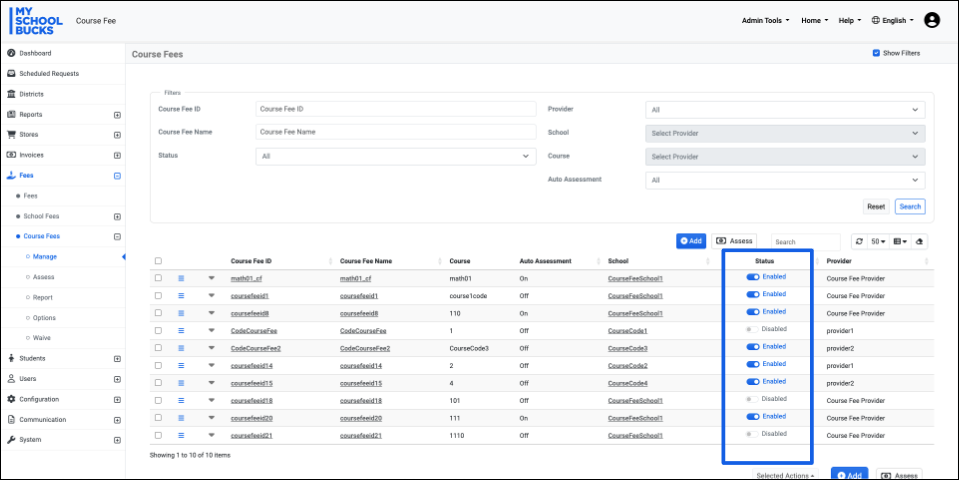This screenshot has width=959, height=480.
Task: Open the Auto Assessment filter dropdown
Action: tap(785, 180)
